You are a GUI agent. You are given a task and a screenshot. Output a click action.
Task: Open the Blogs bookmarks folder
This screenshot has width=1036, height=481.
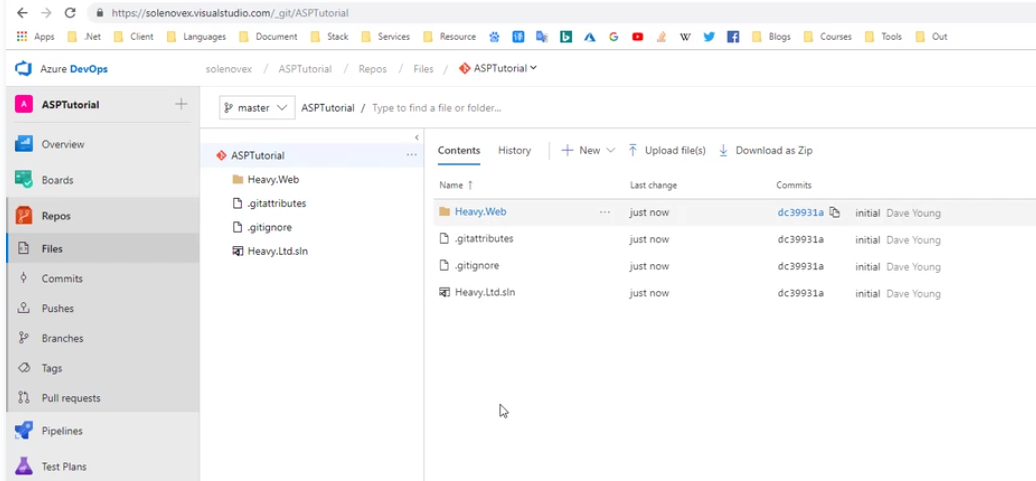(x=771, y=37)
